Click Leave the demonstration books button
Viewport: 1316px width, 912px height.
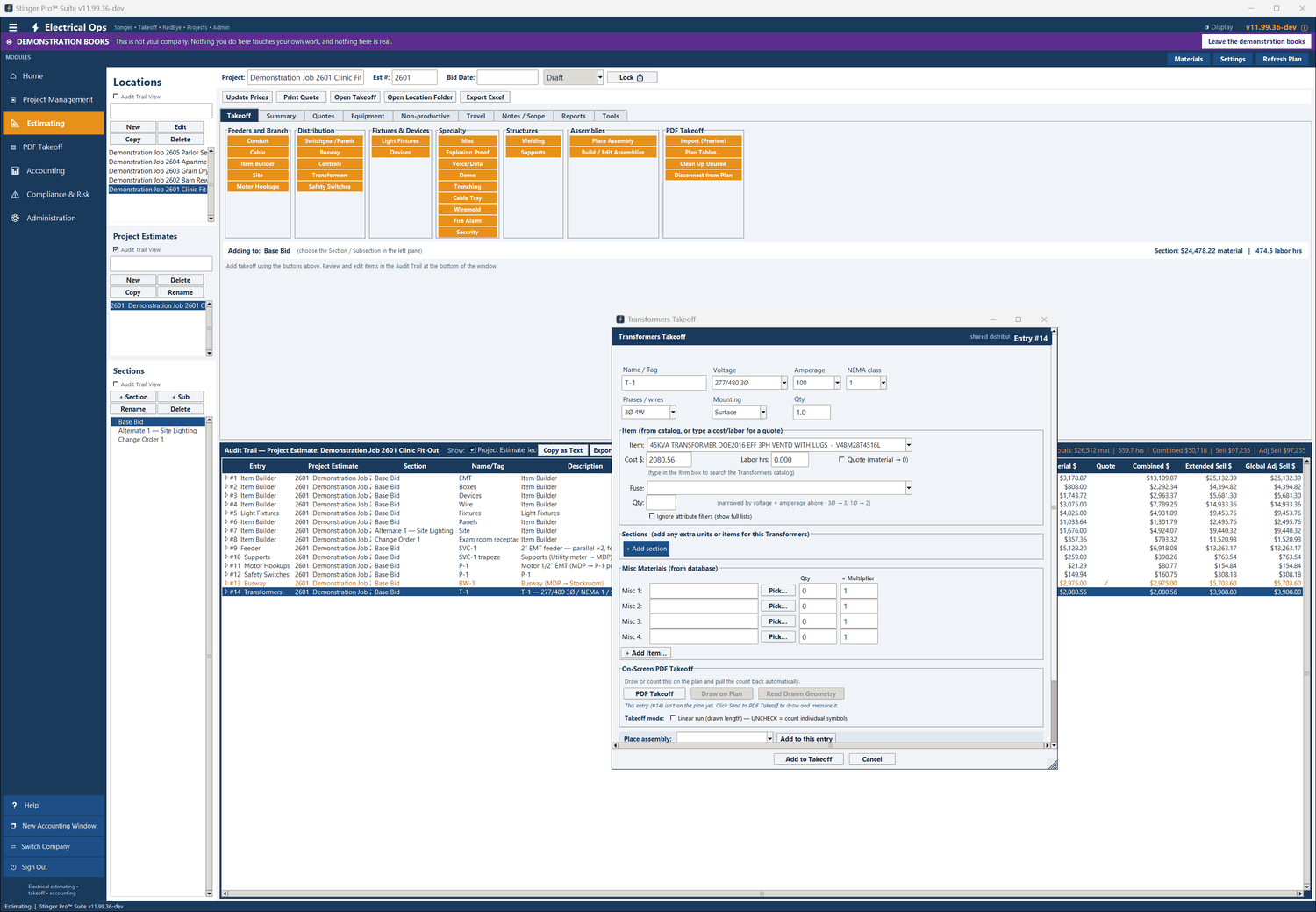1256,42
